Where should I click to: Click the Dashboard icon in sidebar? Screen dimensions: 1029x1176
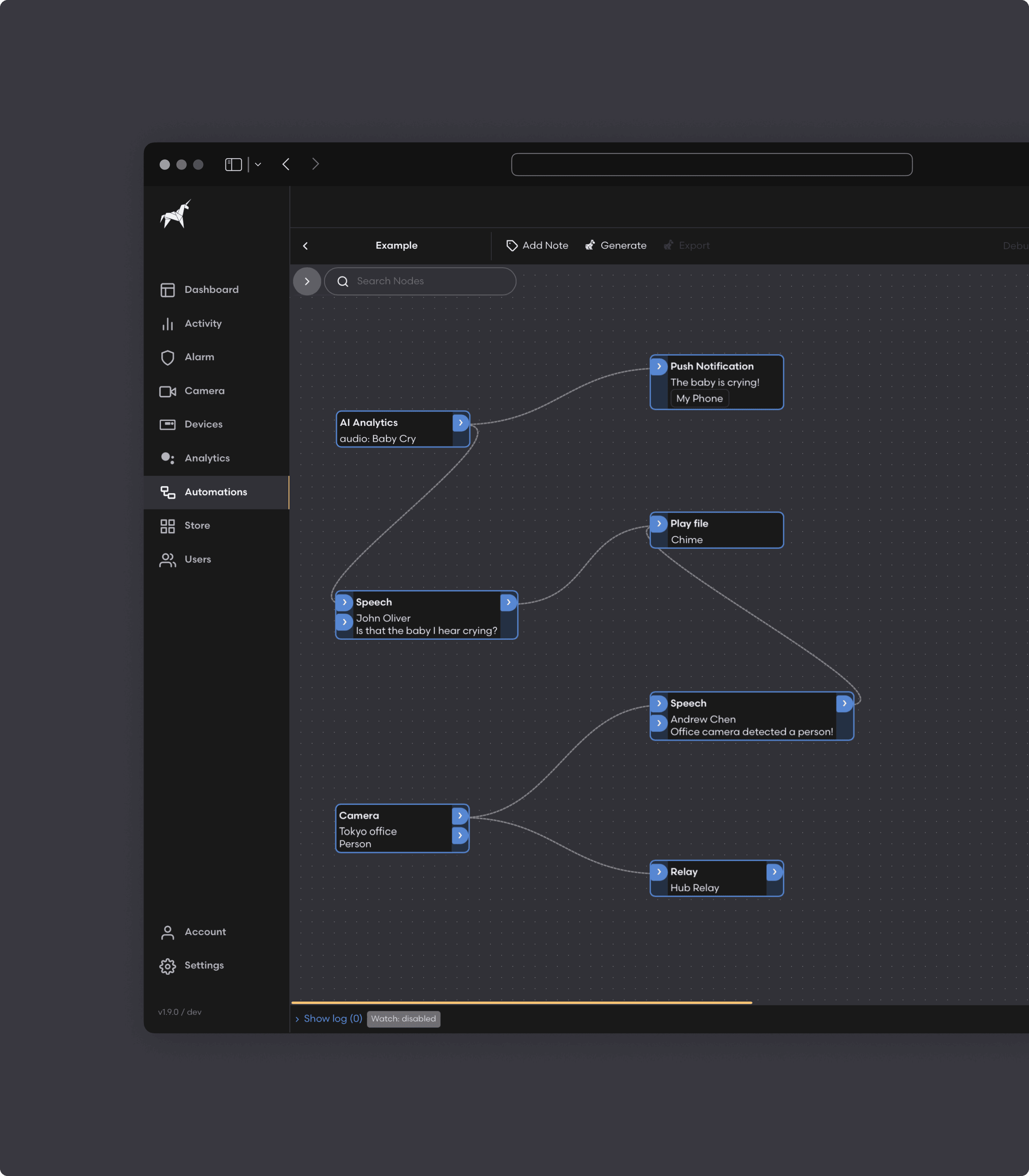pos(167,289)
